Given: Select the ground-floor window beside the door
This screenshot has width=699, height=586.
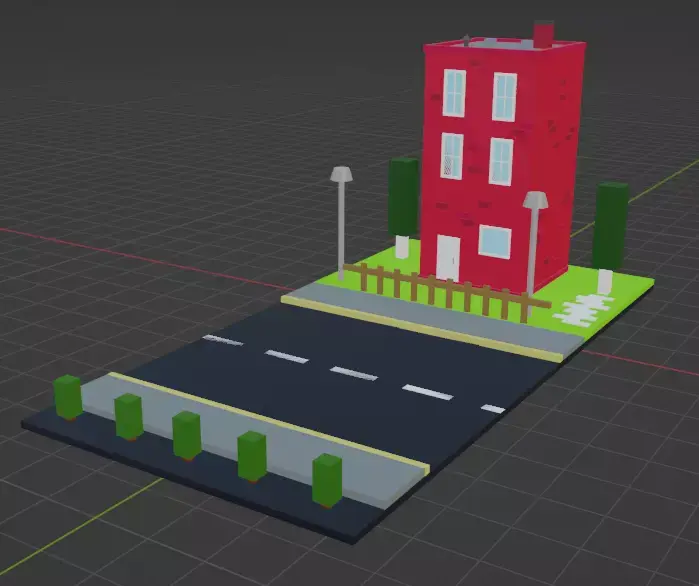Looking at the screenshot, I should tap(495, 241).
